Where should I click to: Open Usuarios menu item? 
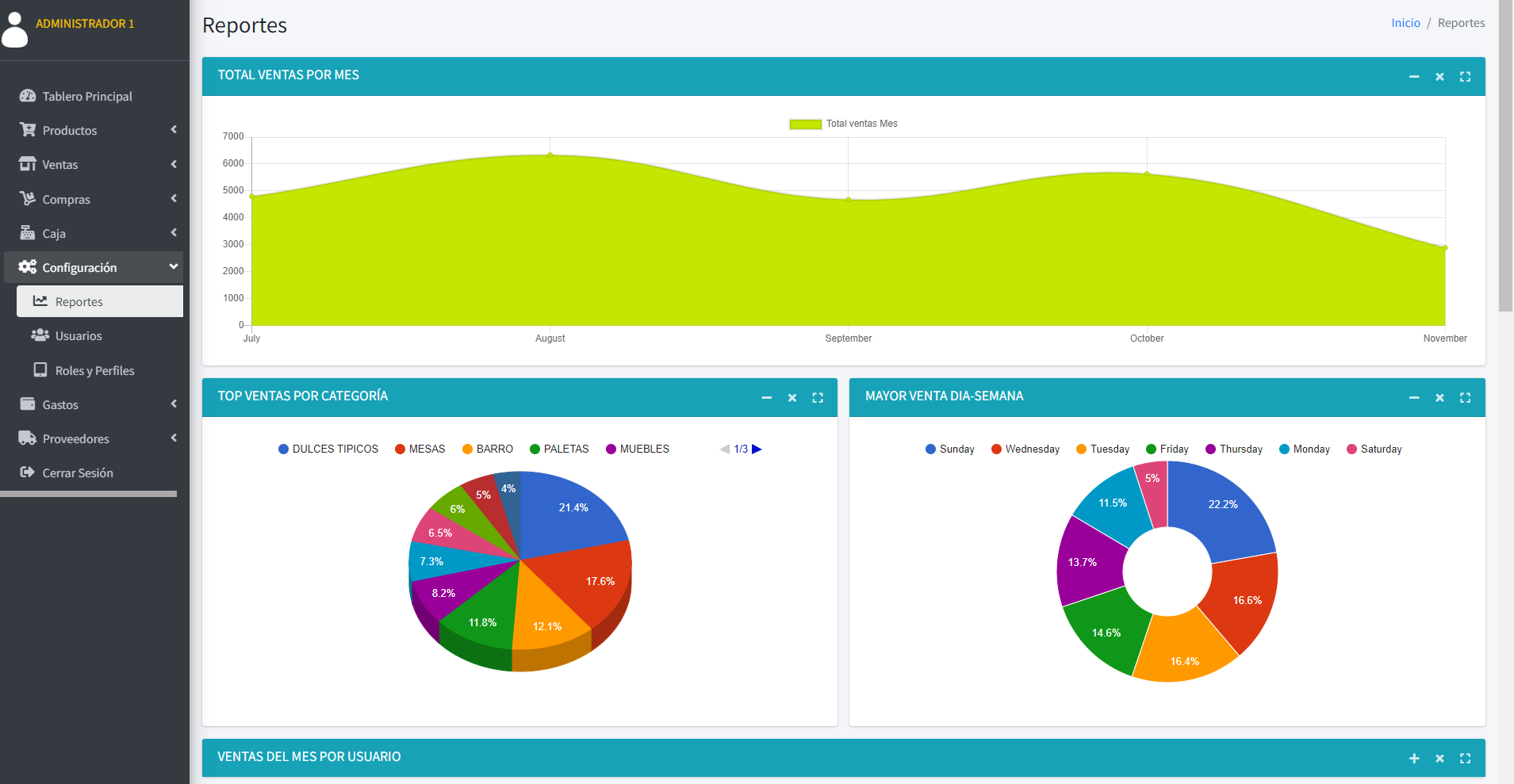point(100,335)
